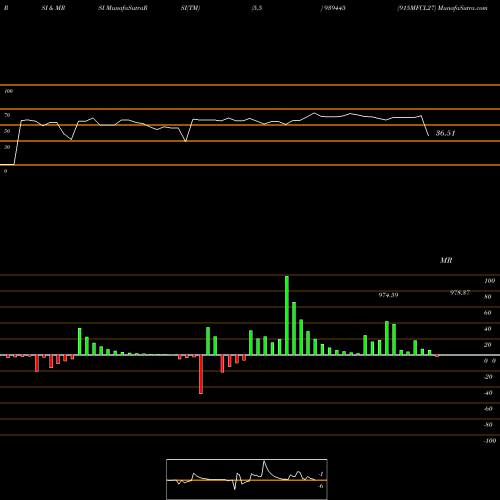500x500 pixels.
Task: Click the RSI value label 36.51
Action: pyautogui.click(x=445, y=133)
